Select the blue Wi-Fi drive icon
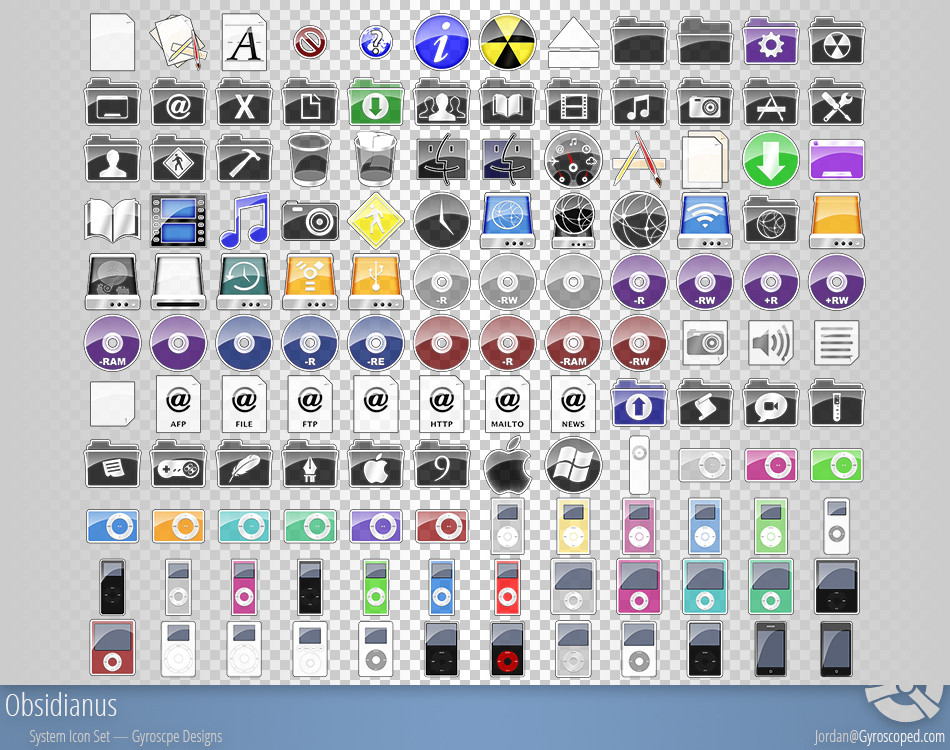 click(x=705, y=221)
